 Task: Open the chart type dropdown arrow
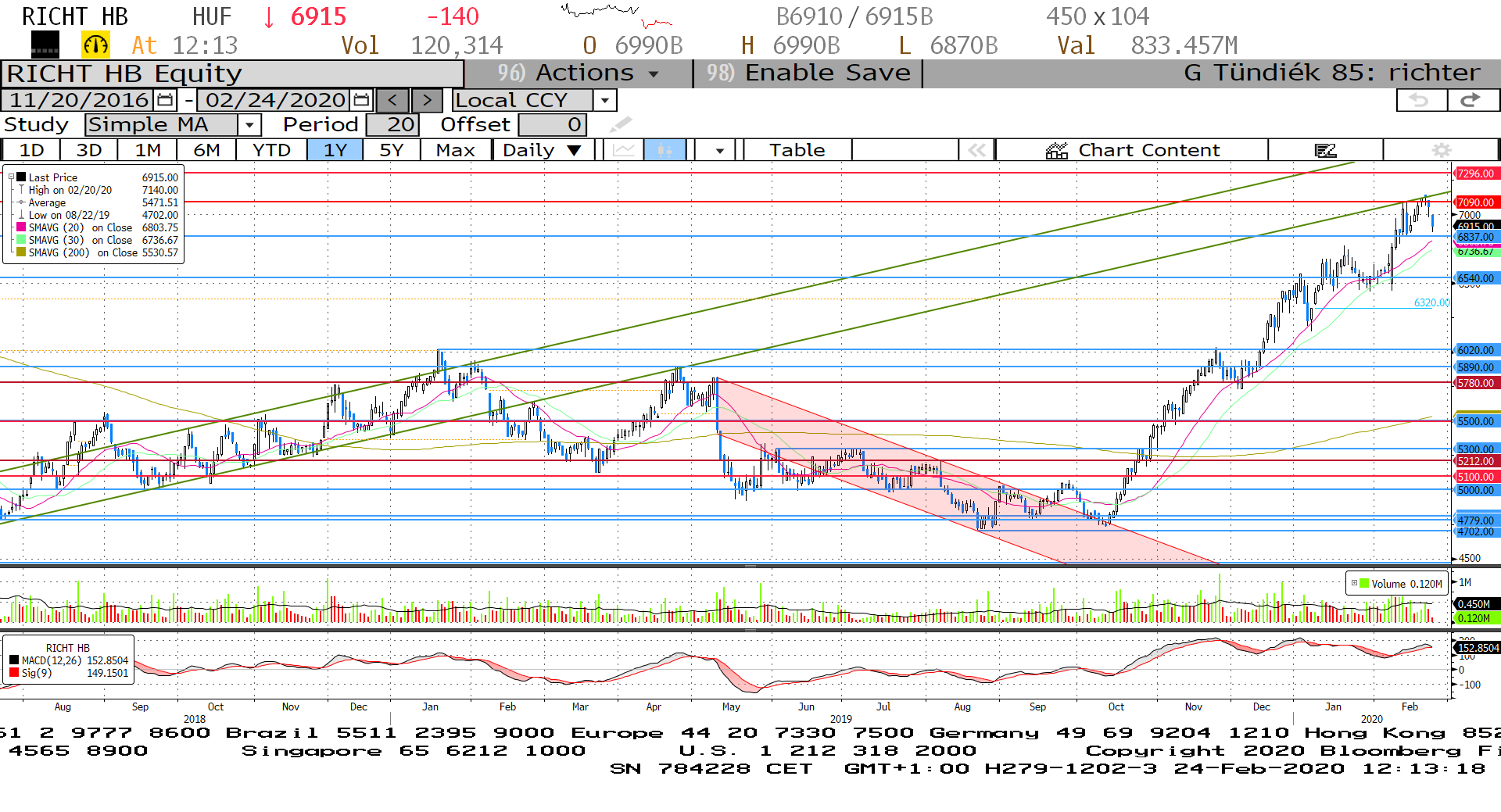719,150
